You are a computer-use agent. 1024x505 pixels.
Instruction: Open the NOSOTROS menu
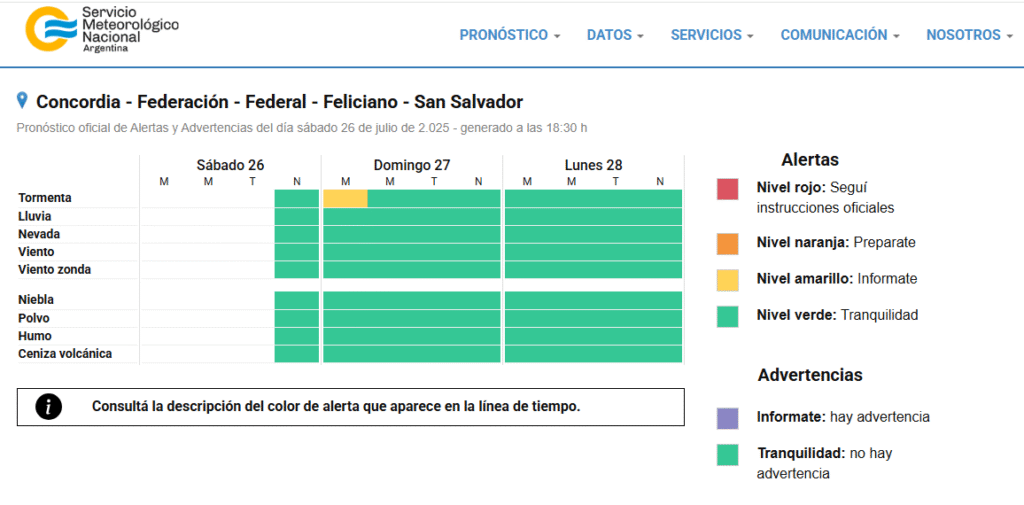click(968, 35)
